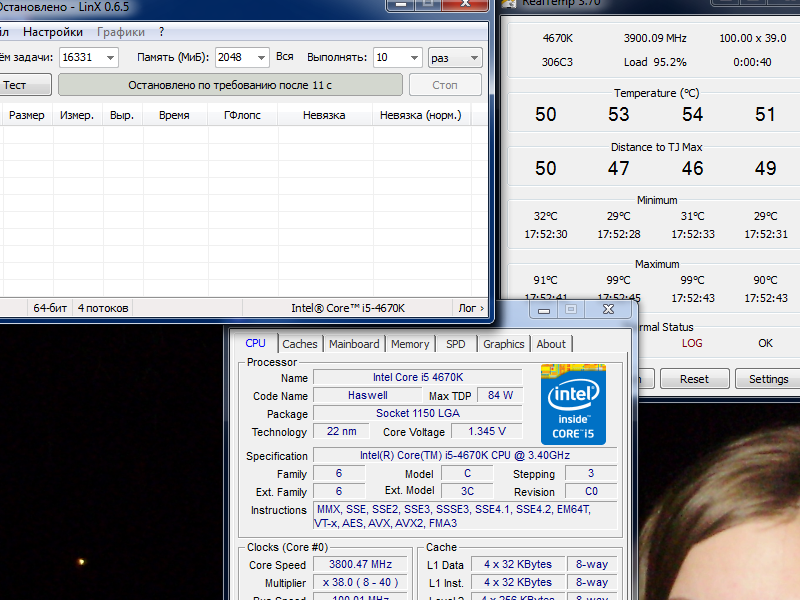The width and height of the screenshot is (800, 600).
Task: Close the LinX window
Action: pyautogui.click(x=465, y=4)
